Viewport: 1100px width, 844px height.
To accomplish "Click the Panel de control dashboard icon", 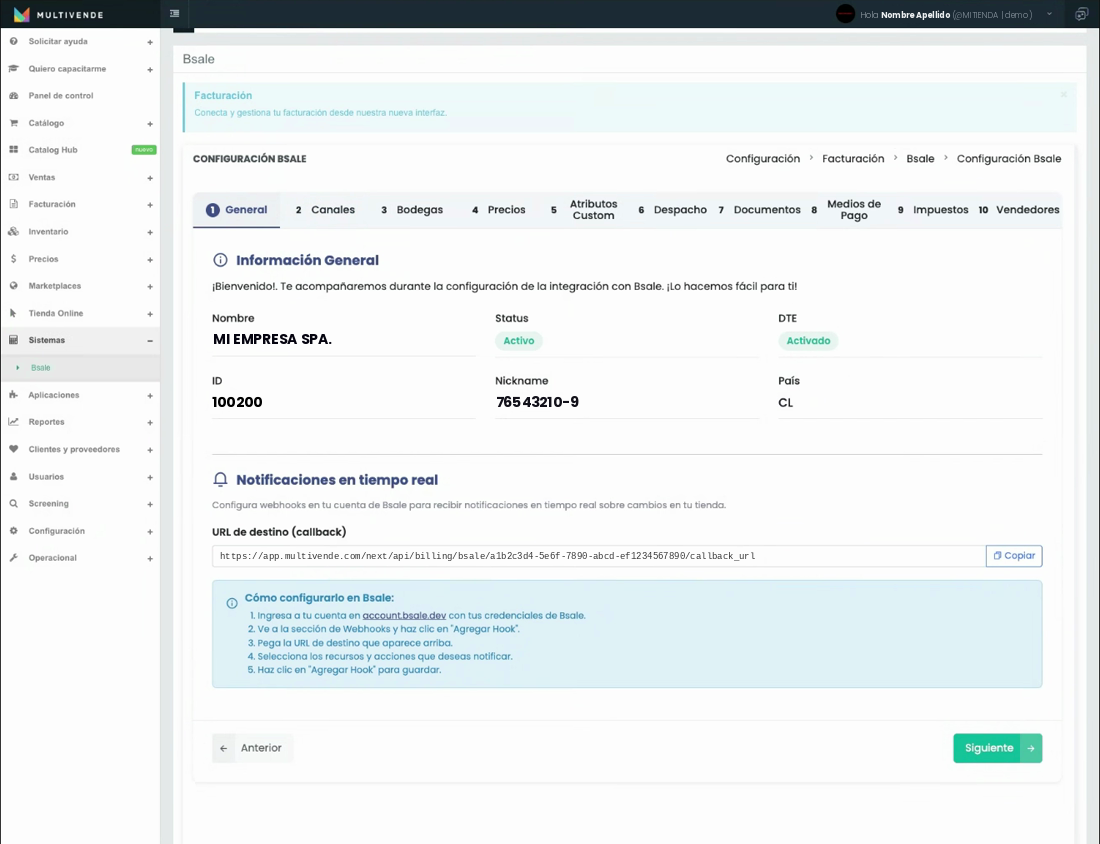I will point(13,95).
